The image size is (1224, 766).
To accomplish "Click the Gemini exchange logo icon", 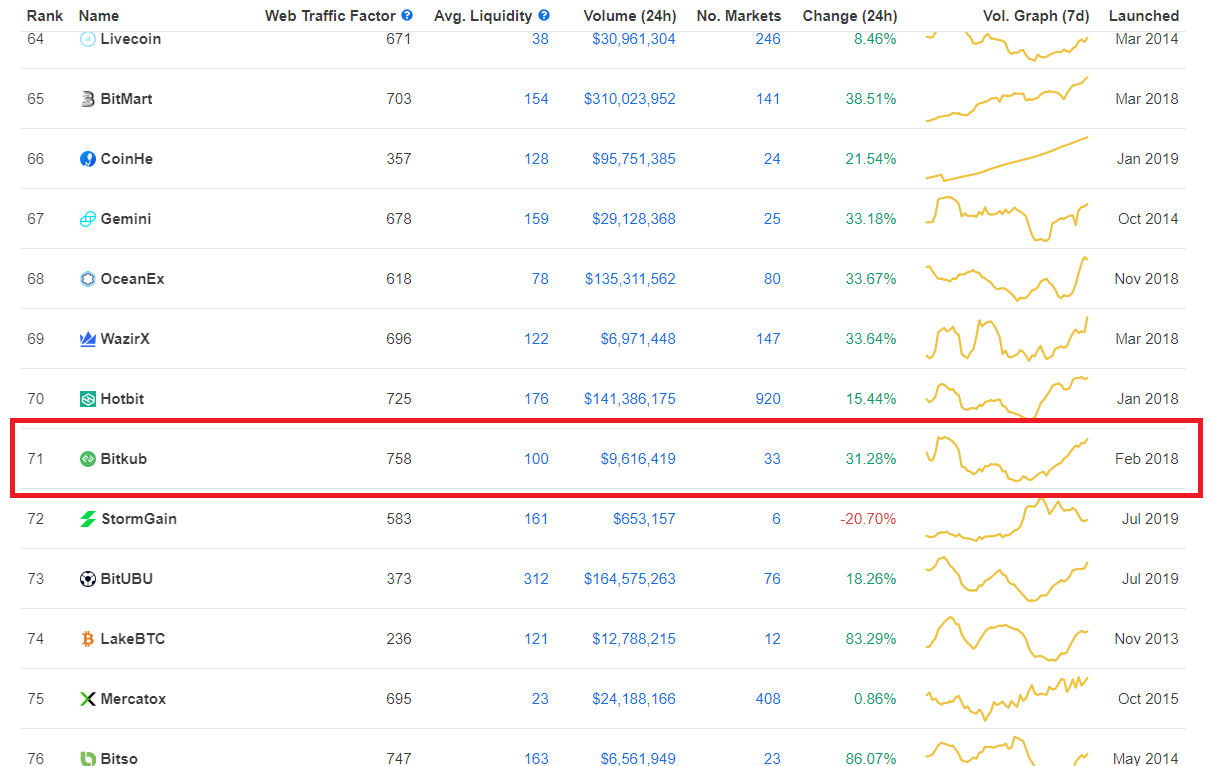I will 88,219.
